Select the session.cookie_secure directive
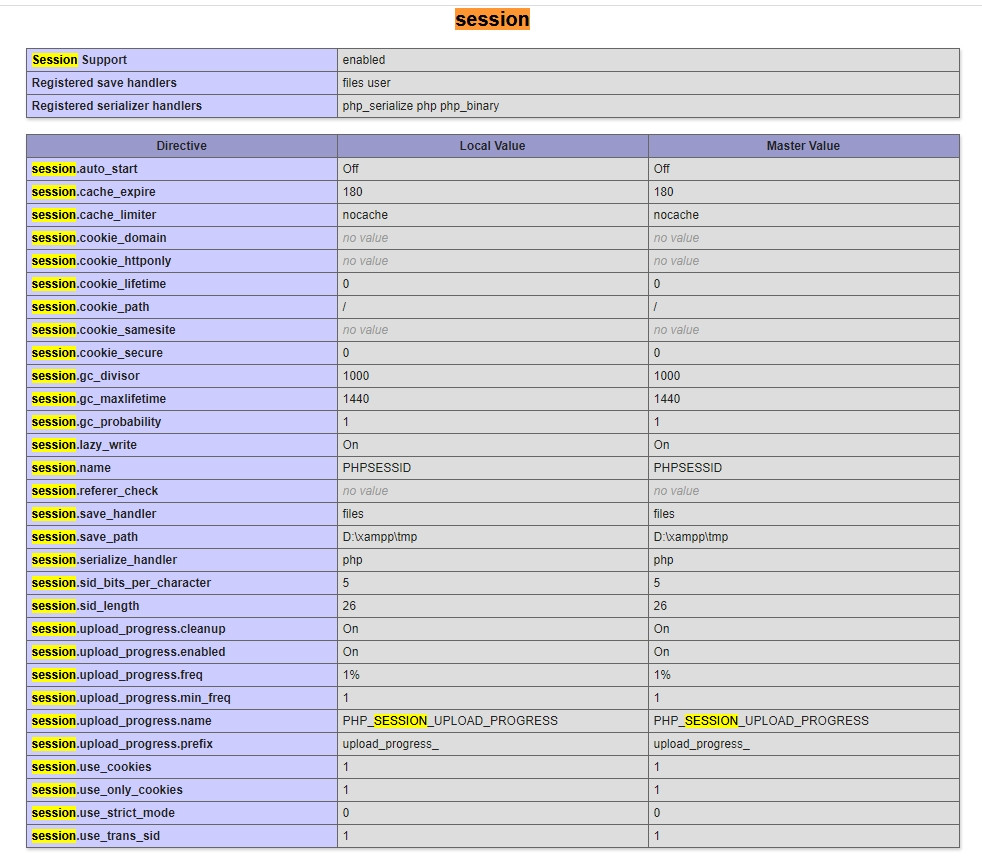The image size is (982, 862). [x=97, y=353]
